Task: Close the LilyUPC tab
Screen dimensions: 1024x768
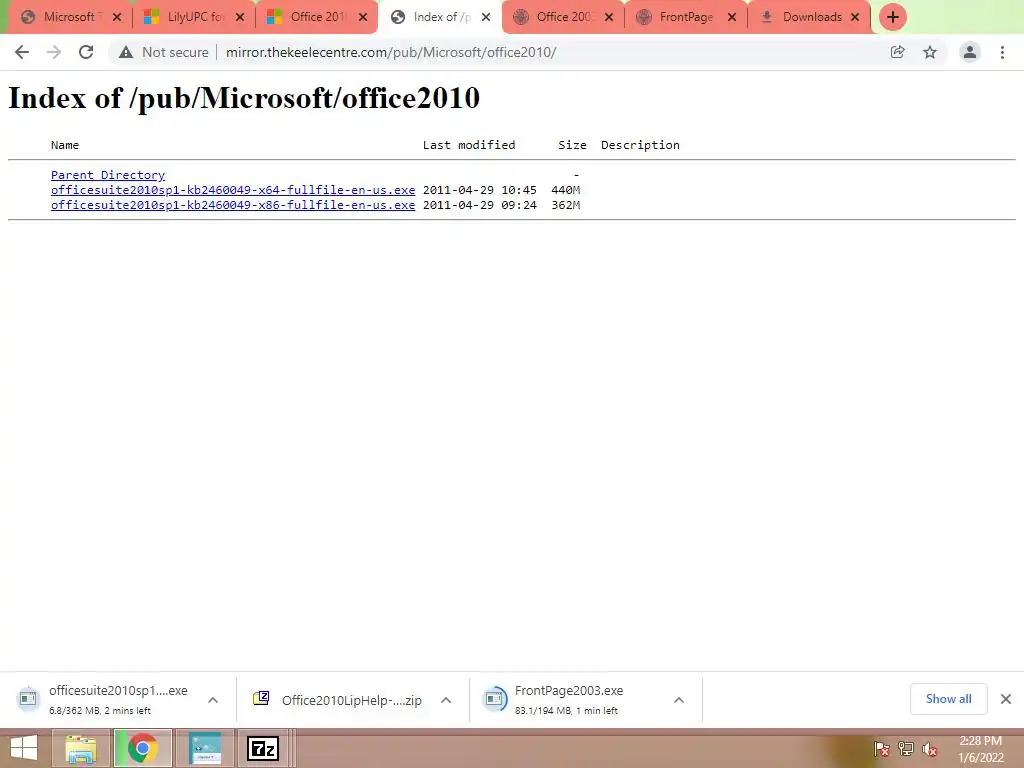Action: 240,17
